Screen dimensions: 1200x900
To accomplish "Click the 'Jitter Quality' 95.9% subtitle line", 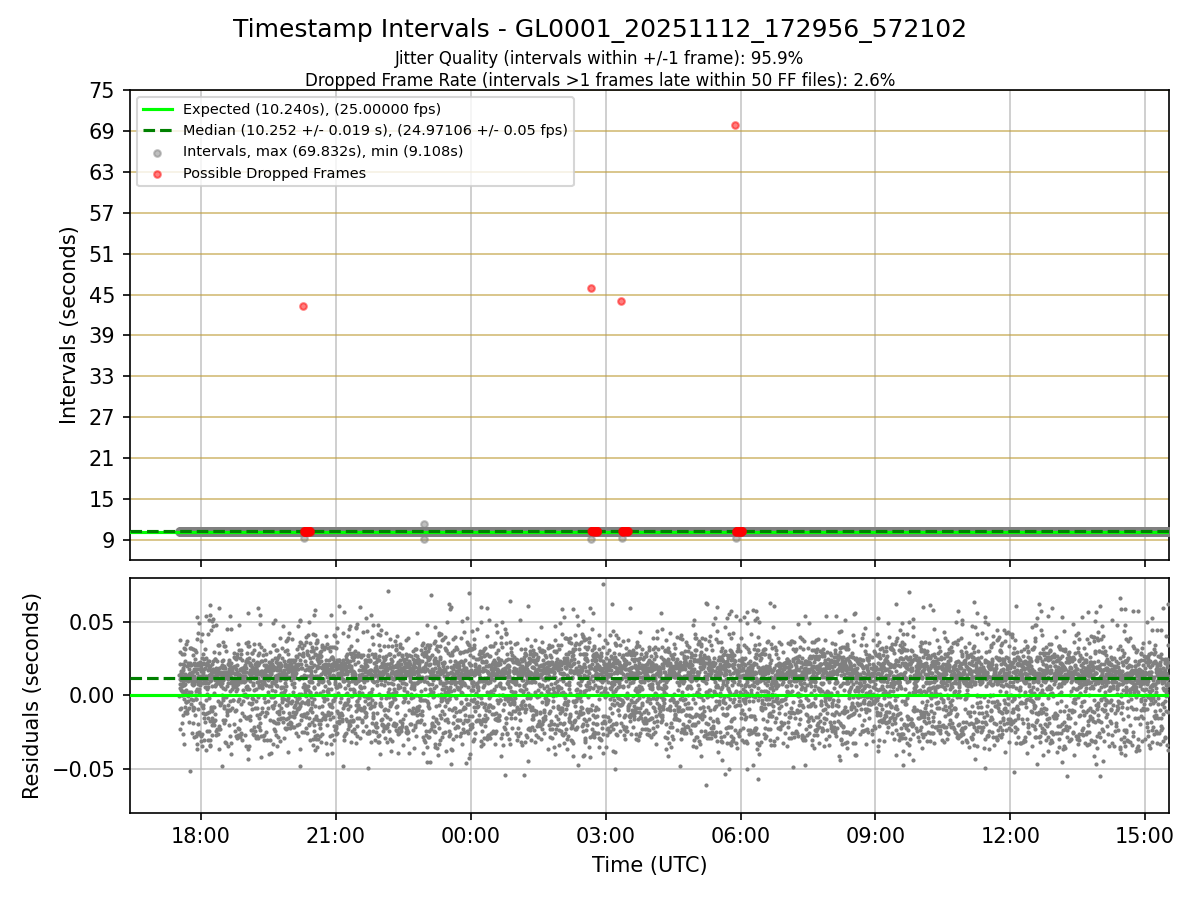I will [599, 58].
